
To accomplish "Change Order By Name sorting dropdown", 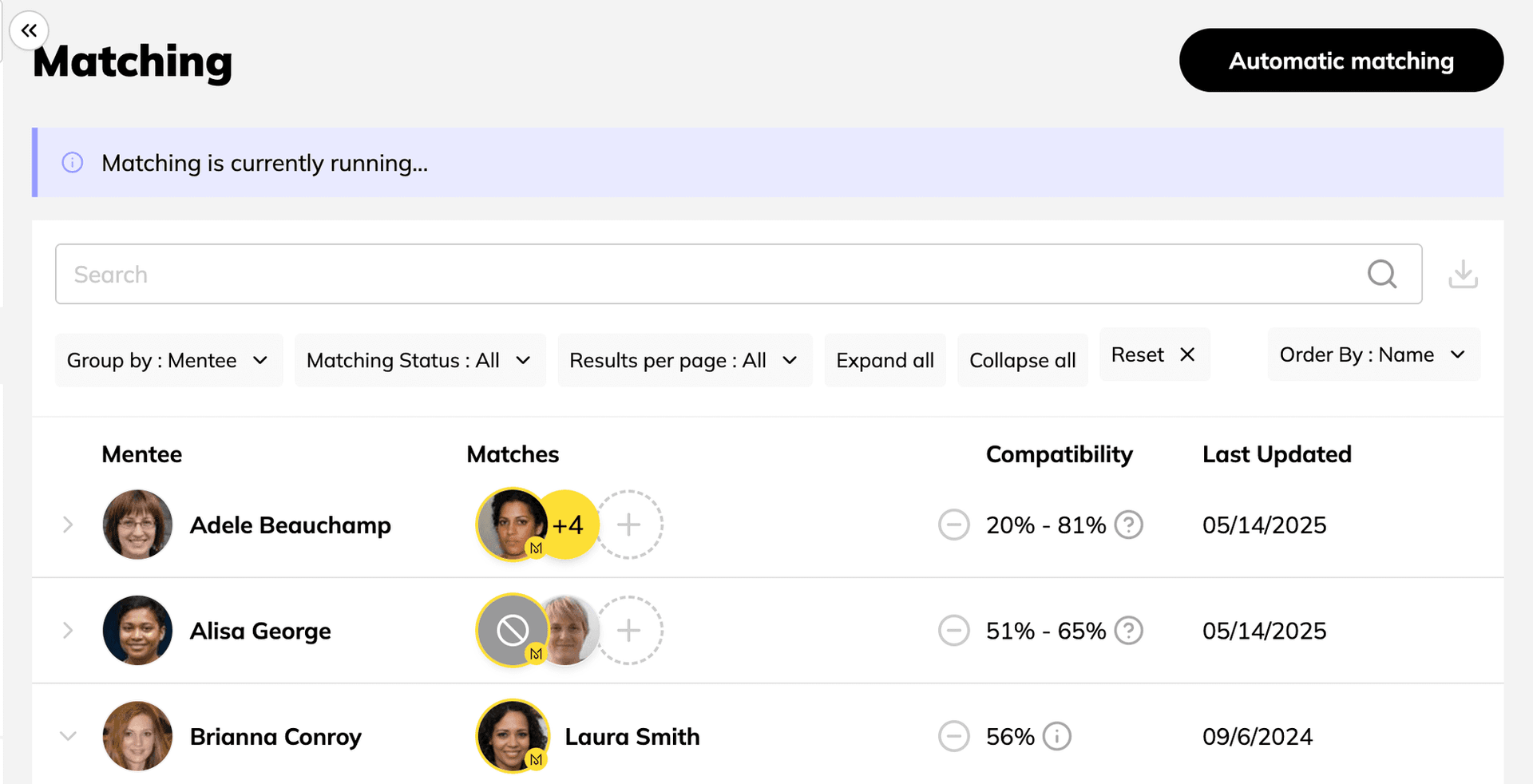I will point(1373,354).
